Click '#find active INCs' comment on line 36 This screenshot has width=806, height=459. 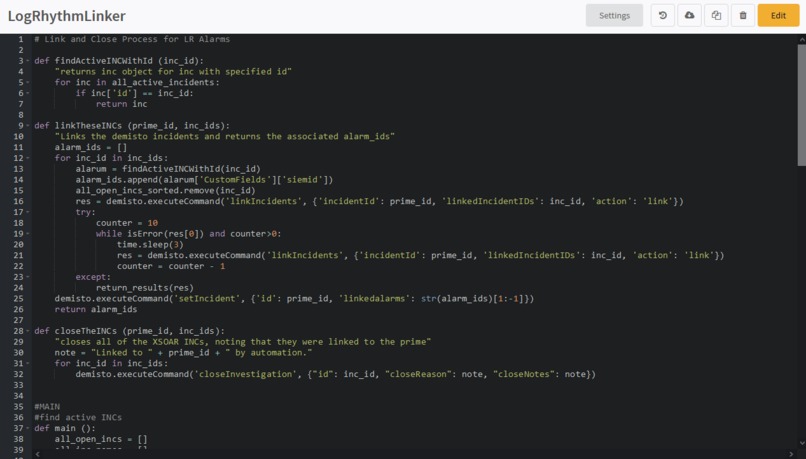coord(78,417)
